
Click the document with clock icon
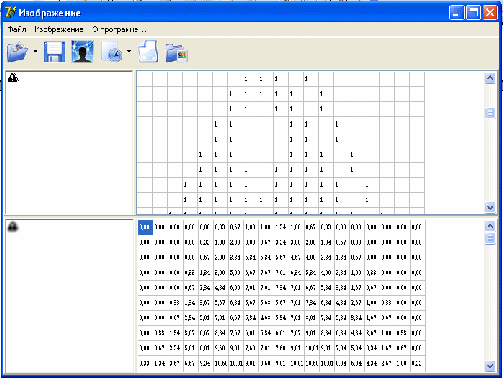112,52
